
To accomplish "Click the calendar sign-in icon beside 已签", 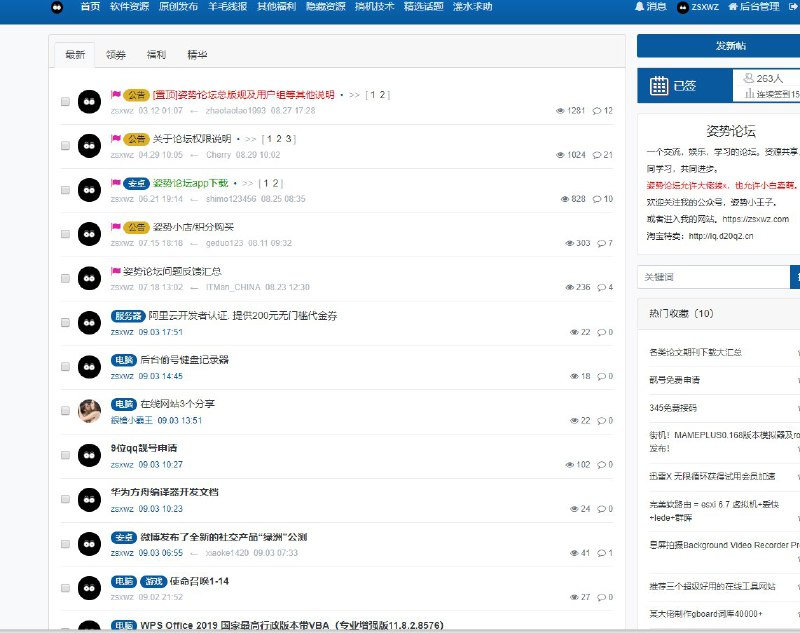I will point(659,86).
